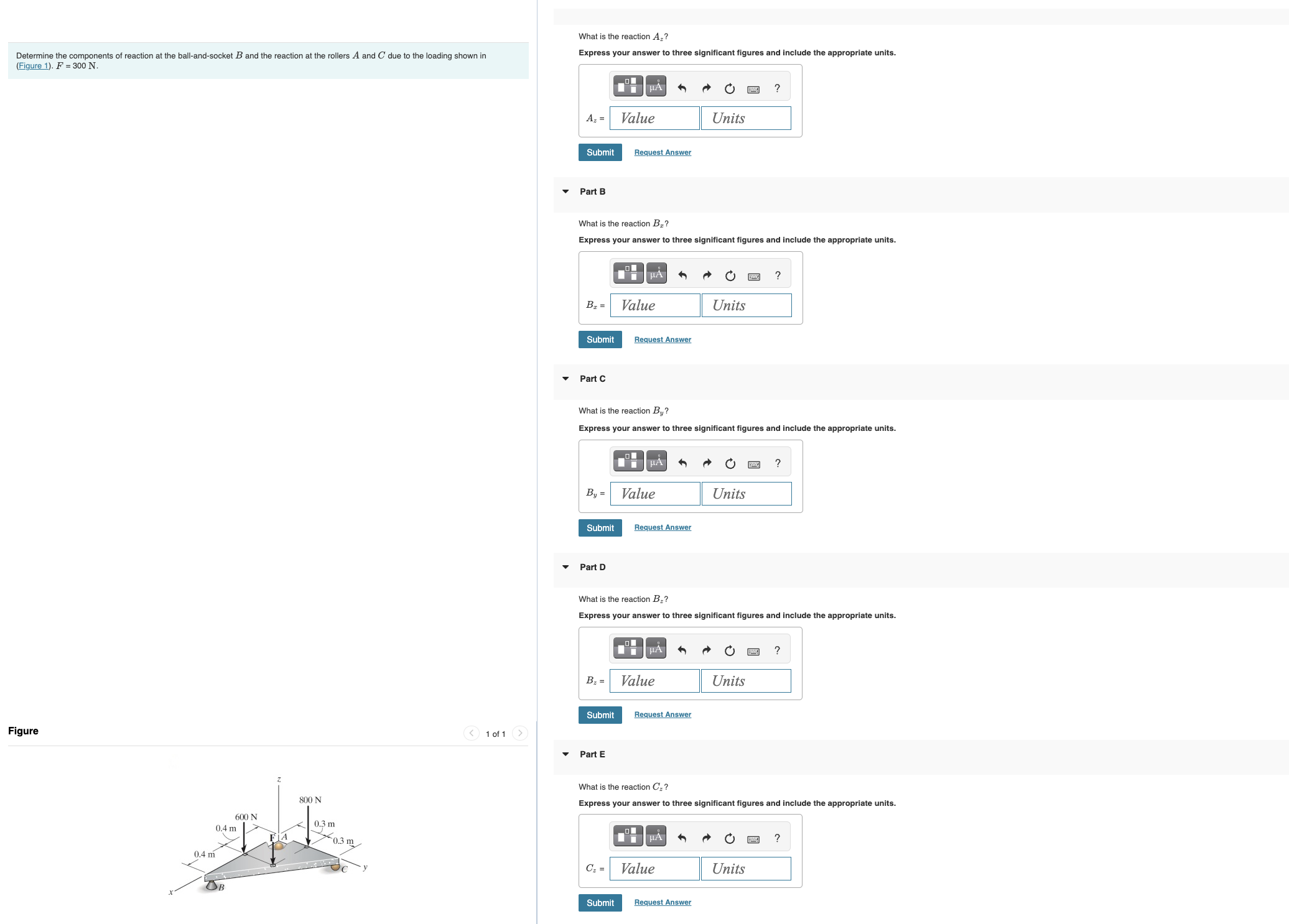This screenshot has width=1289, height=924.
Task: Open the units template icon in Part A
Action: (627, 86)
